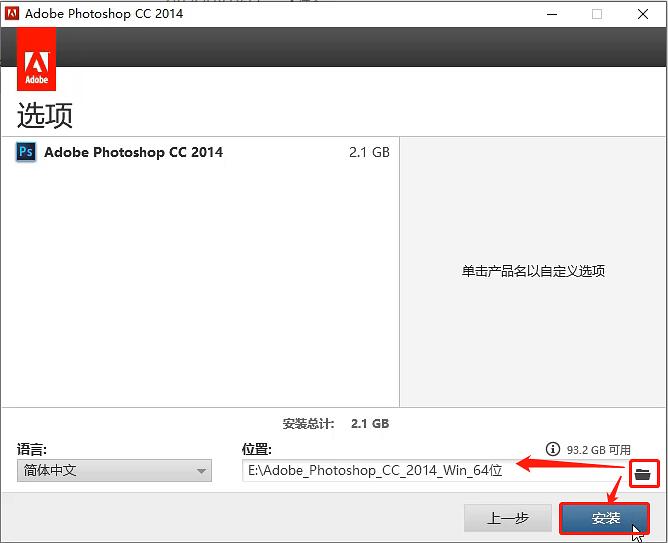Click the 单击产品名以自定义选项 hint text
The height and width of the screenshot is (543, 668).
point(533,271)
